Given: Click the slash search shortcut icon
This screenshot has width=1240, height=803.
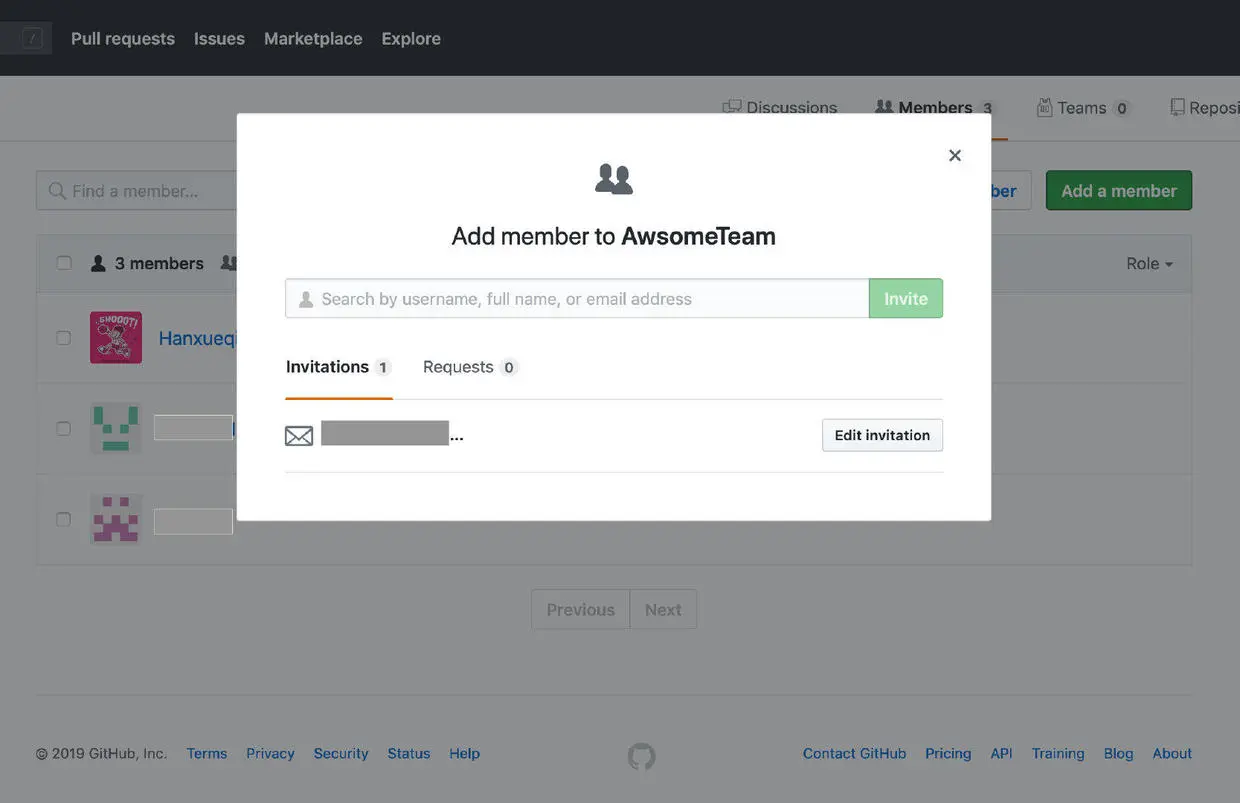Looking at the screenshot, I should click(32, 38).
